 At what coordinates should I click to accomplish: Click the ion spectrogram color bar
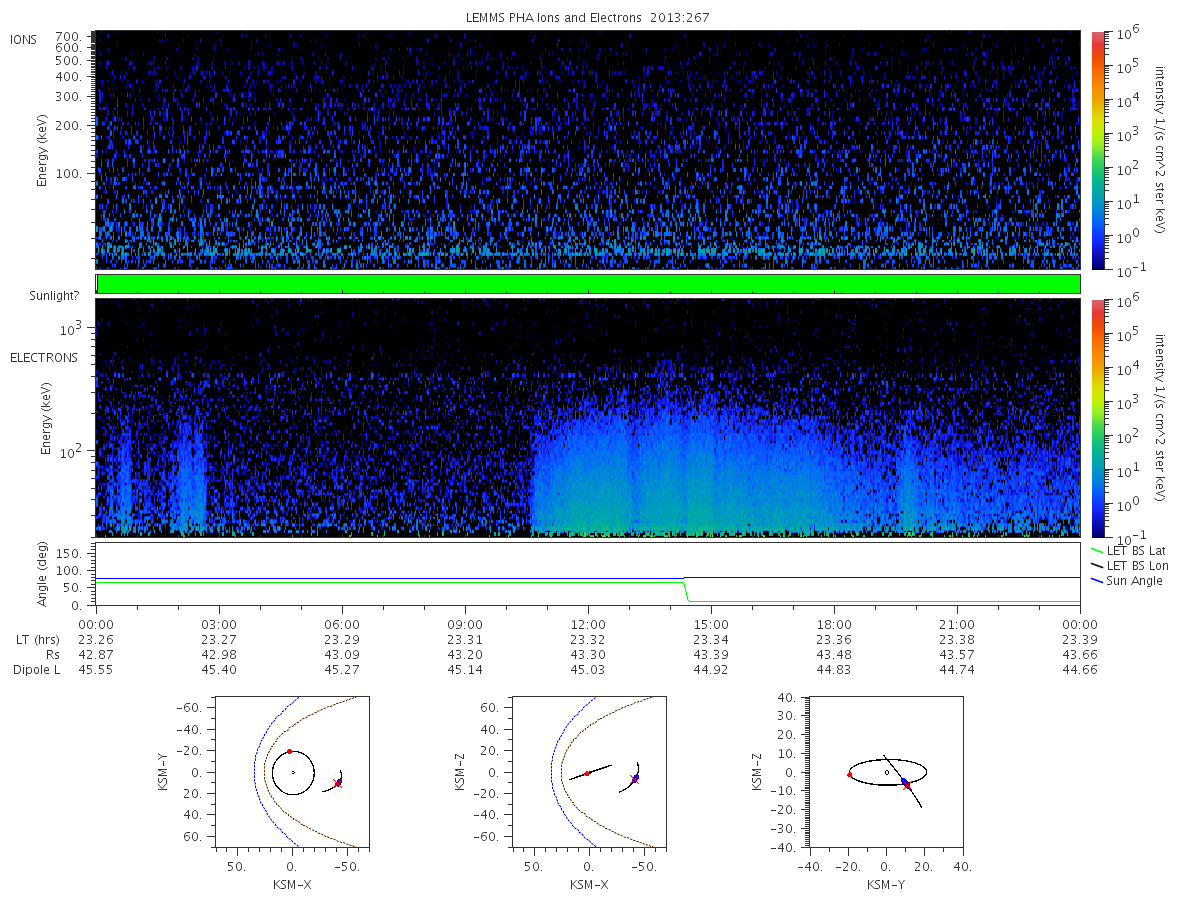point(1097,150)
